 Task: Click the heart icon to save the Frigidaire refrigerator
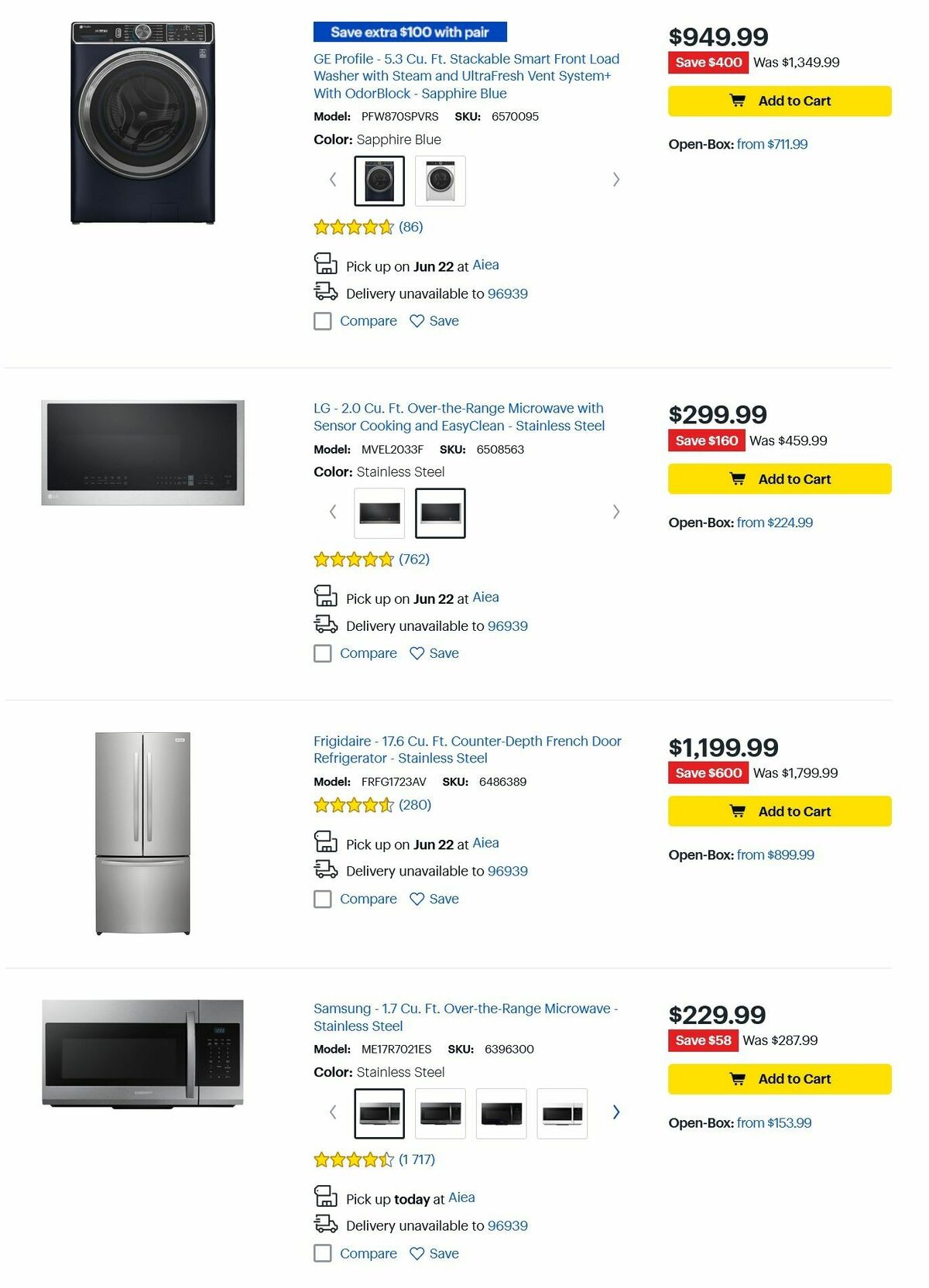tap(415, 899)
